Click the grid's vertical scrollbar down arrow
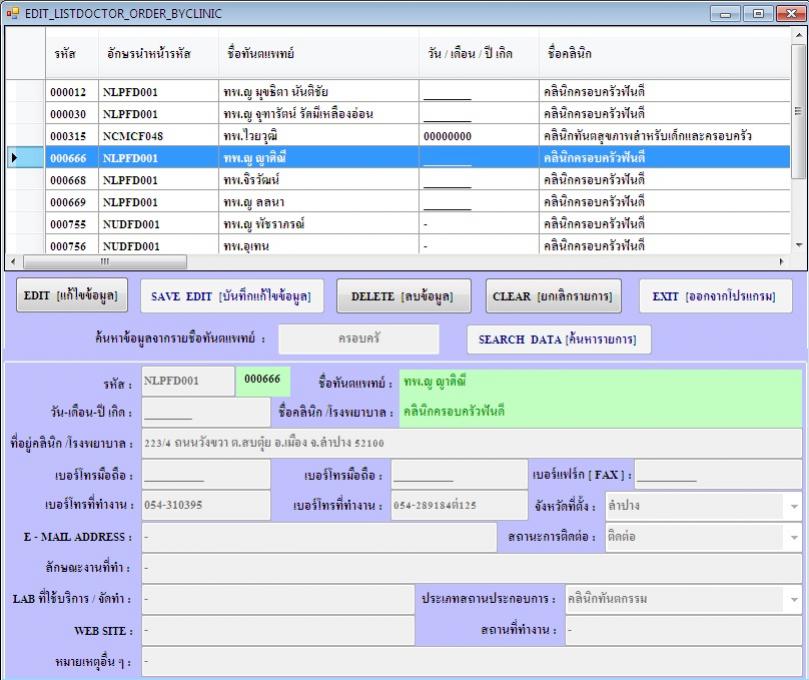This screenshot has height=680, width=809. [x=798, y=245]
